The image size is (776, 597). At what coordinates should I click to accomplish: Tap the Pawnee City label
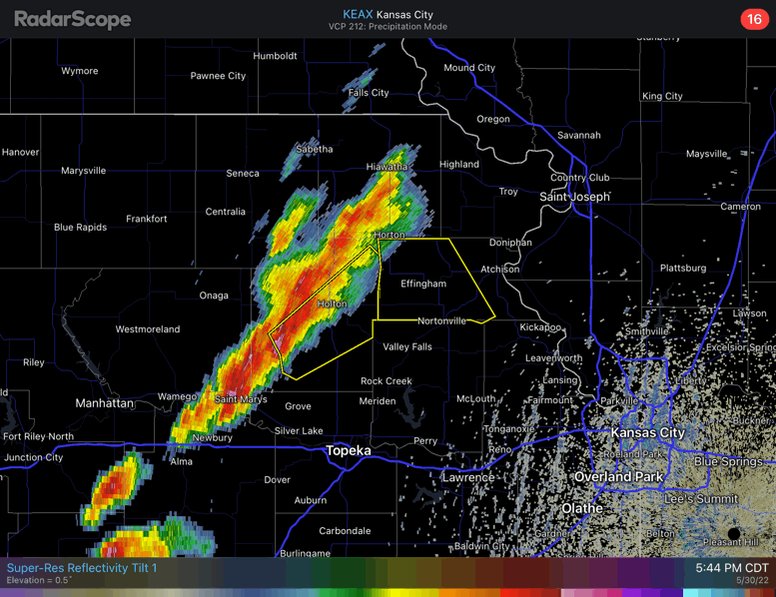point(218,76)
